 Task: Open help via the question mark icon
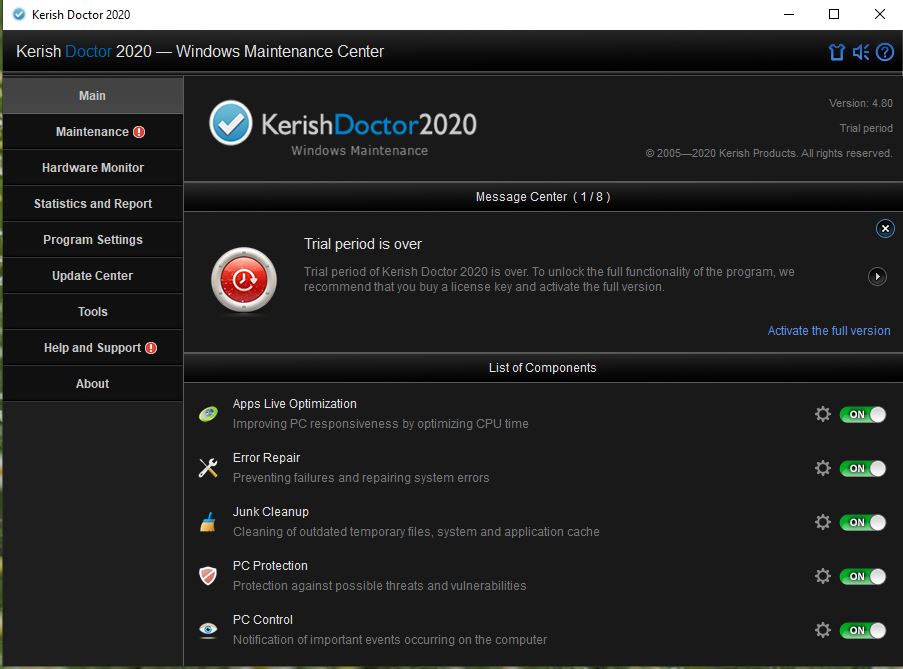tap(885, 52)
